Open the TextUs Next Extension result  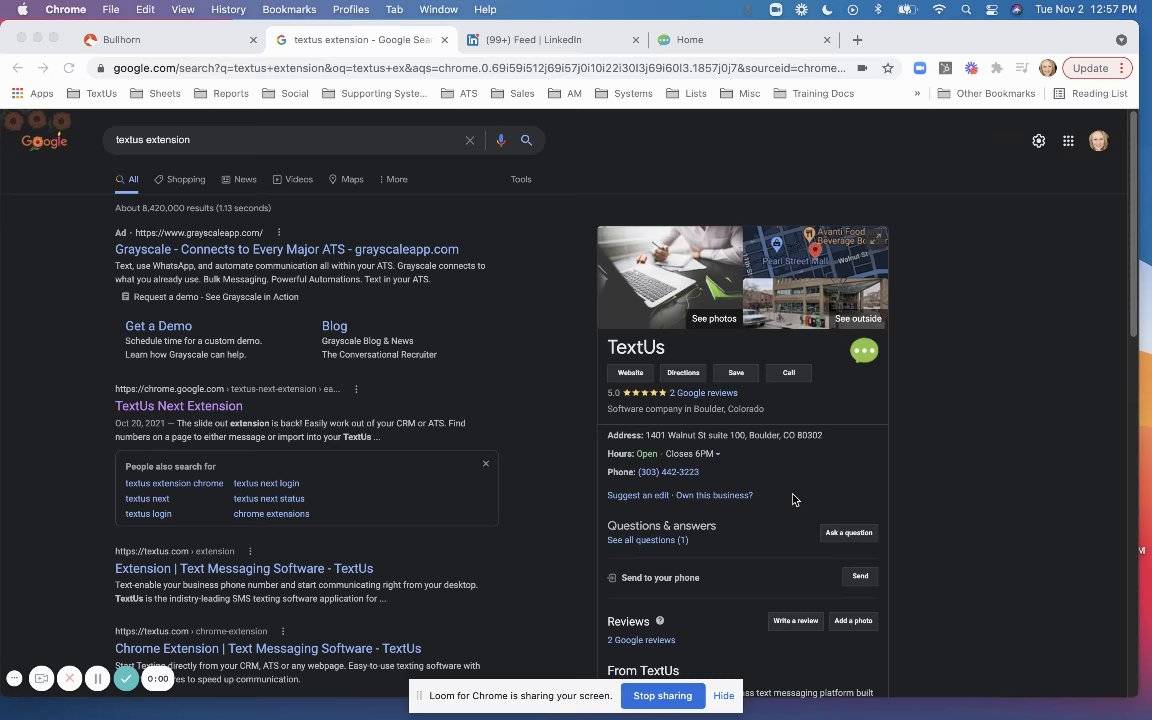(179, 406)
